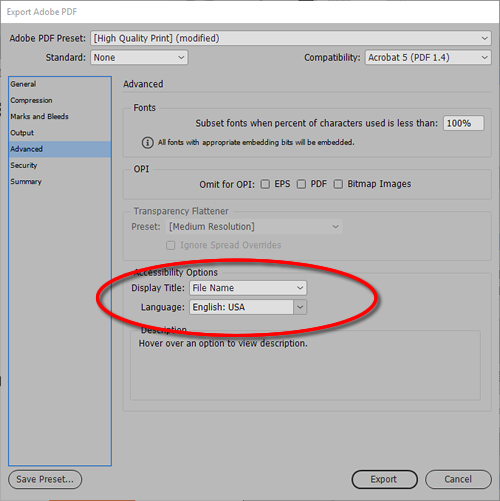
Task: Toggle Ignore Spread Overrides checkbox
Action: click(x=171, y=245)
